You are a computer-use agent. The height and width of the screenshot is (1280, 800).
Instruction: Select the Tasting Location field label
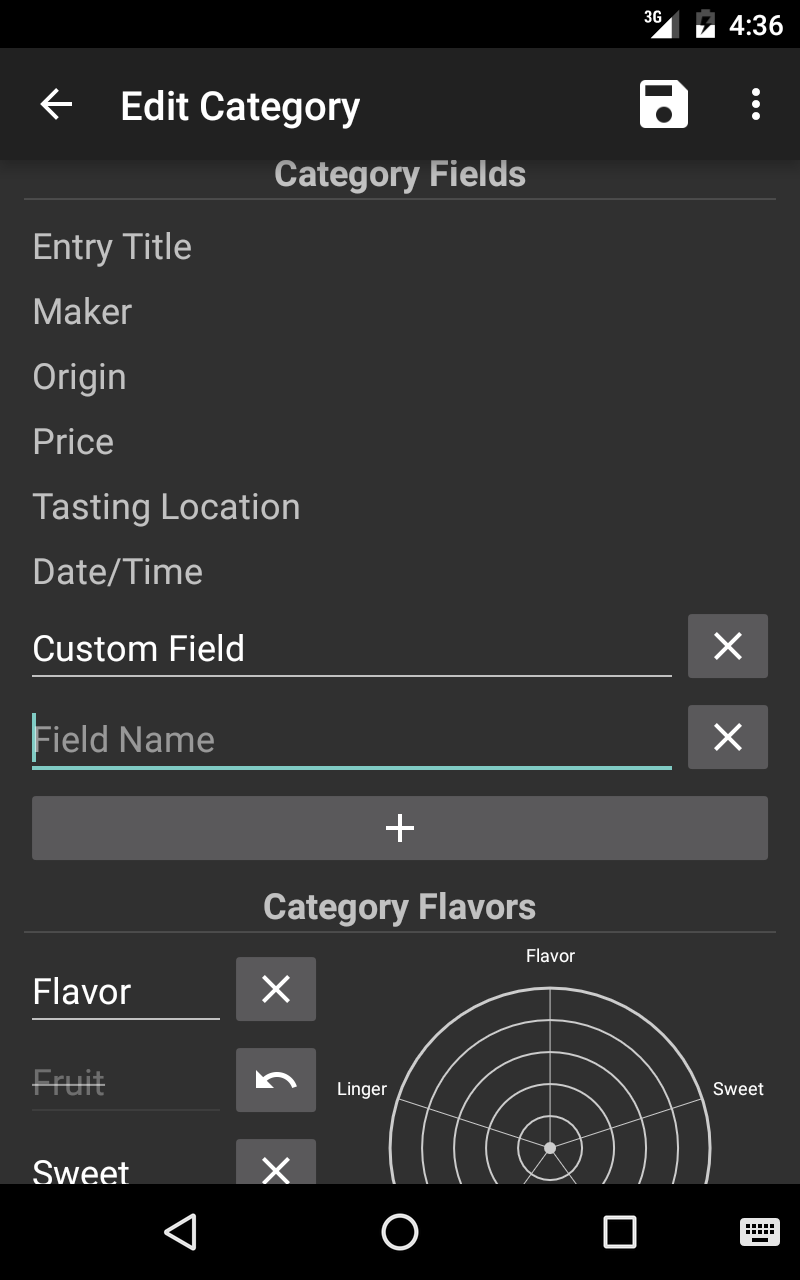166,507
